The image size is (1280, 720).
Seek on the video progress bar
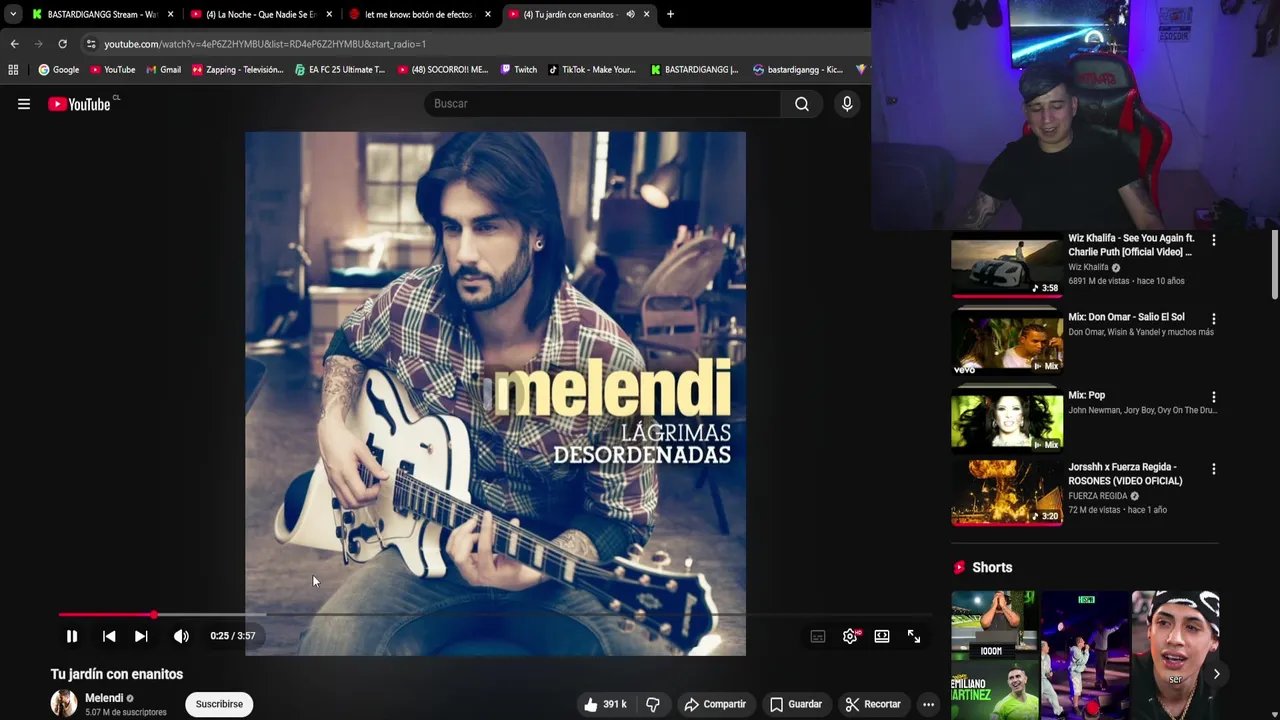(x=495, y=614)
